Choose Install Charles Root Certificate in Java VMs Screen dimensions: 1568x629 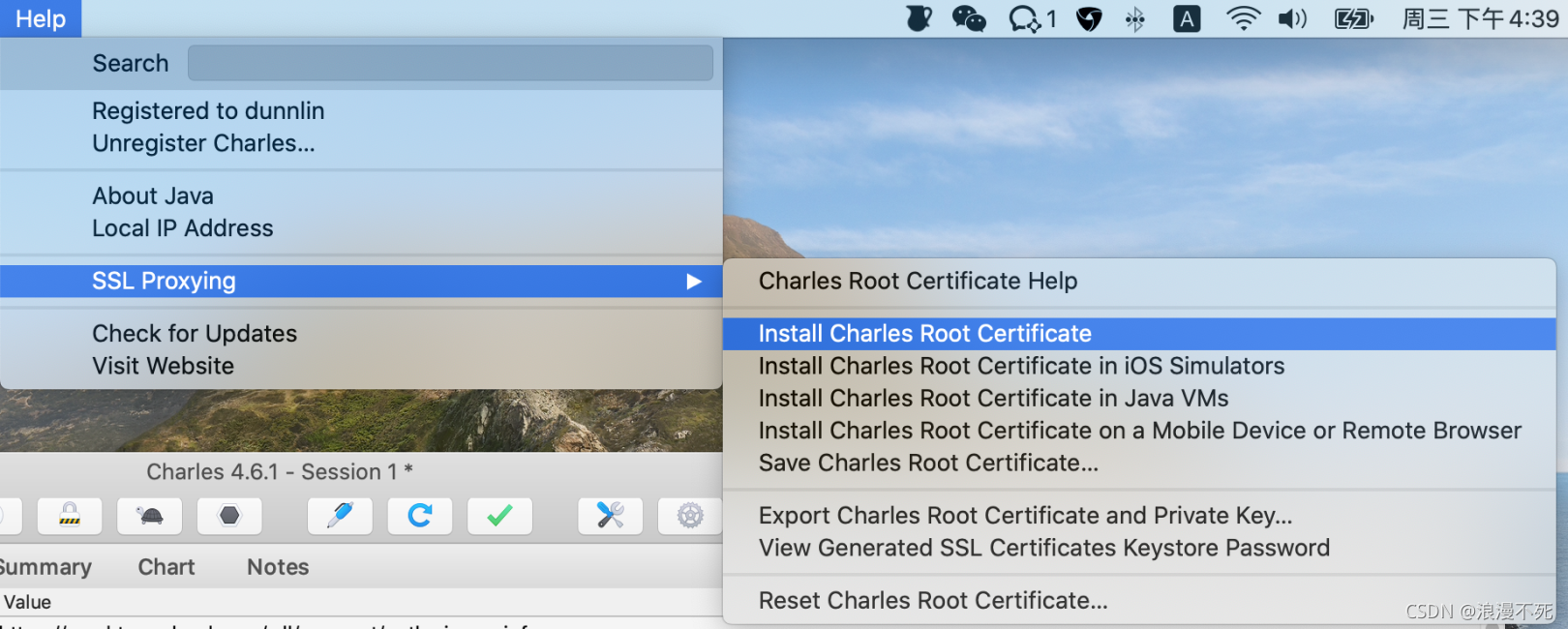[x=1139, y=399]
